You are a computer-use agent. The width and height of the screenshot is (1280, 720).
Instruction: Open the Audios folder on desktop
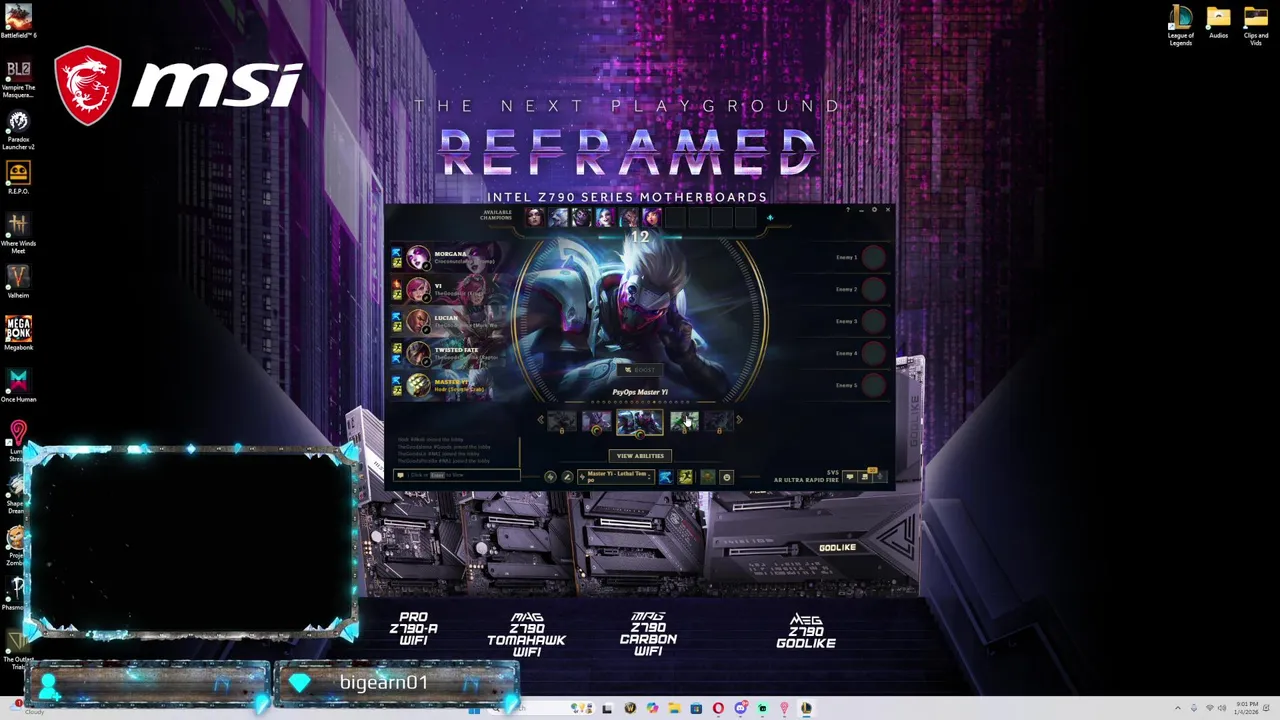point(1218,22)
